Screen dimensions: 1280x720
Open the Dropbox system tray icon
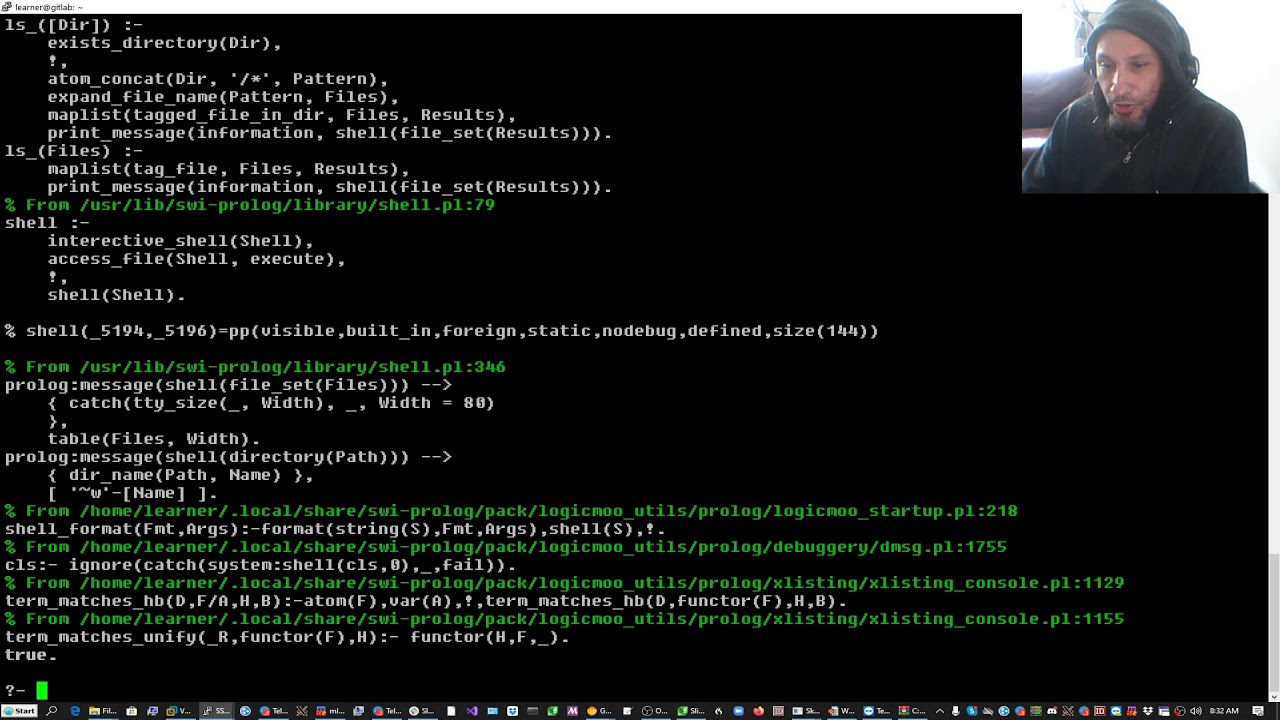point(1148,711)
